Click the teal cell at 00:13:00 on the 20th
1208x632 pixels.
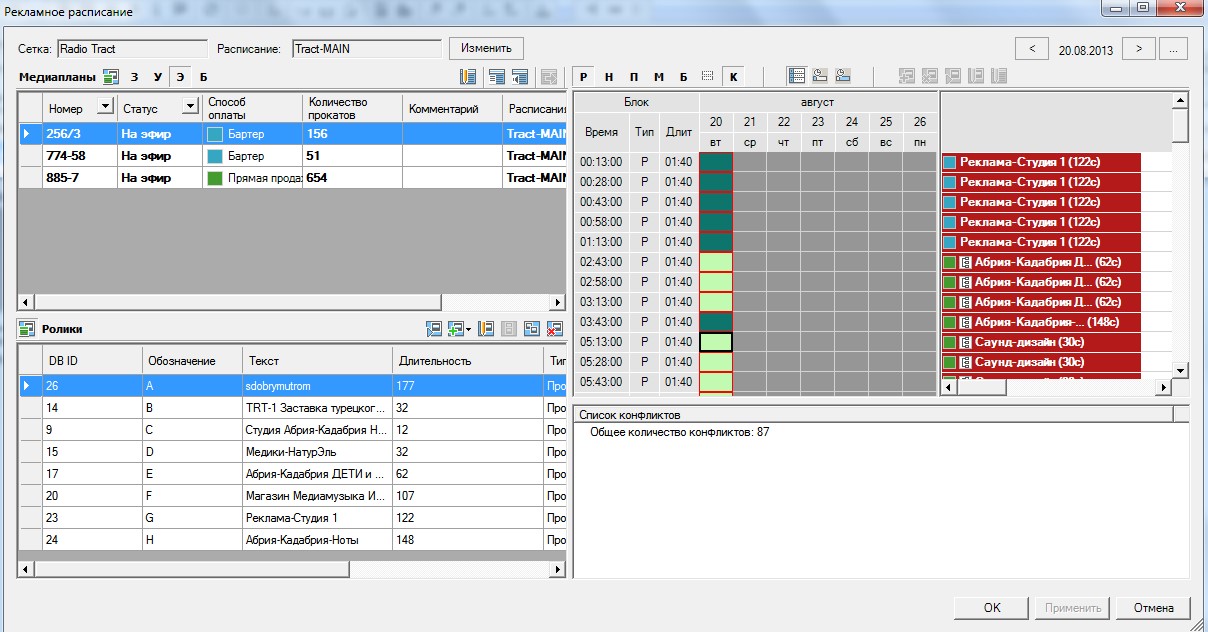716,162
